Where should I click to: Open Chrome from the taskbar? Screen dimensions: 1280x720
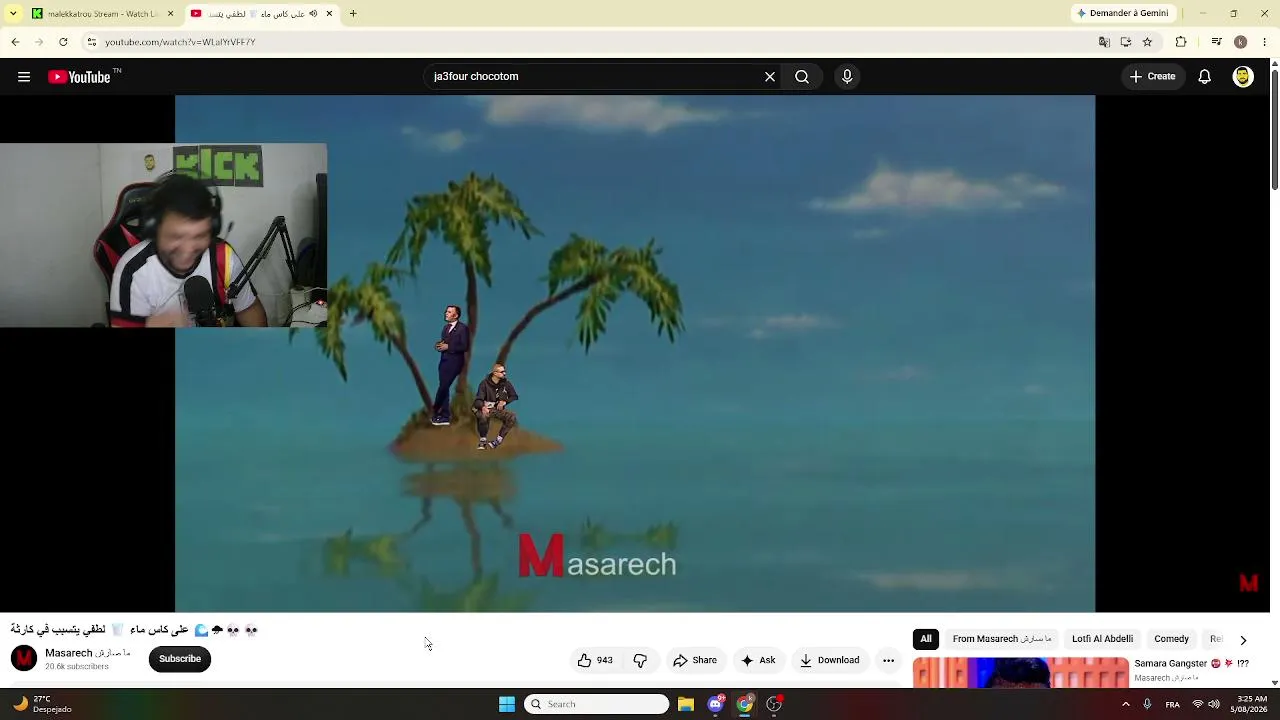click(745, 704)
